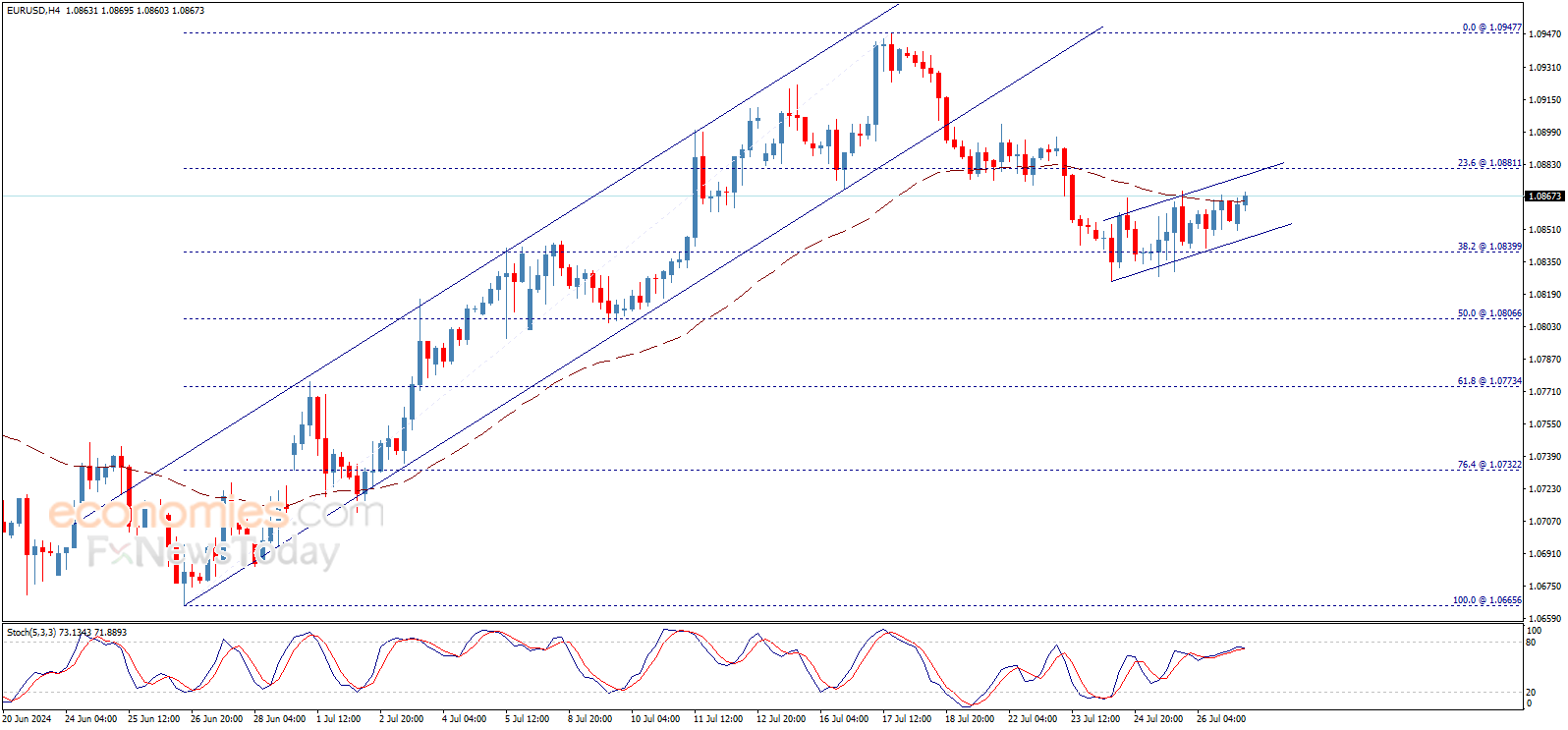
Task: Click time axis label 22 Jul 04:00
Action: click(1033, 719)
